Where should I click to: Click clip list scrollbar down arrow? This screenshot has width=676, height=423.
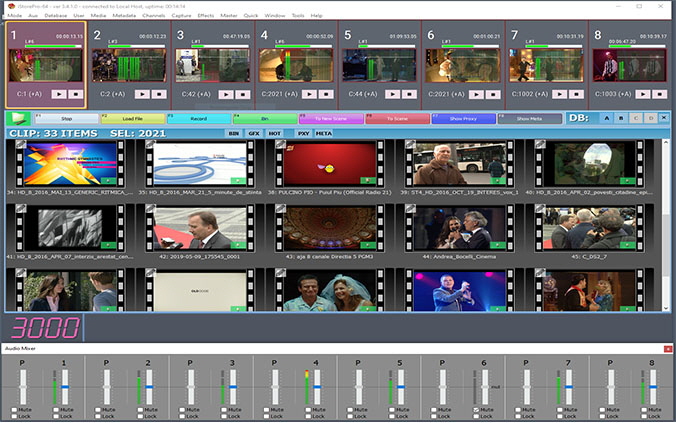(x=665, y=308)
